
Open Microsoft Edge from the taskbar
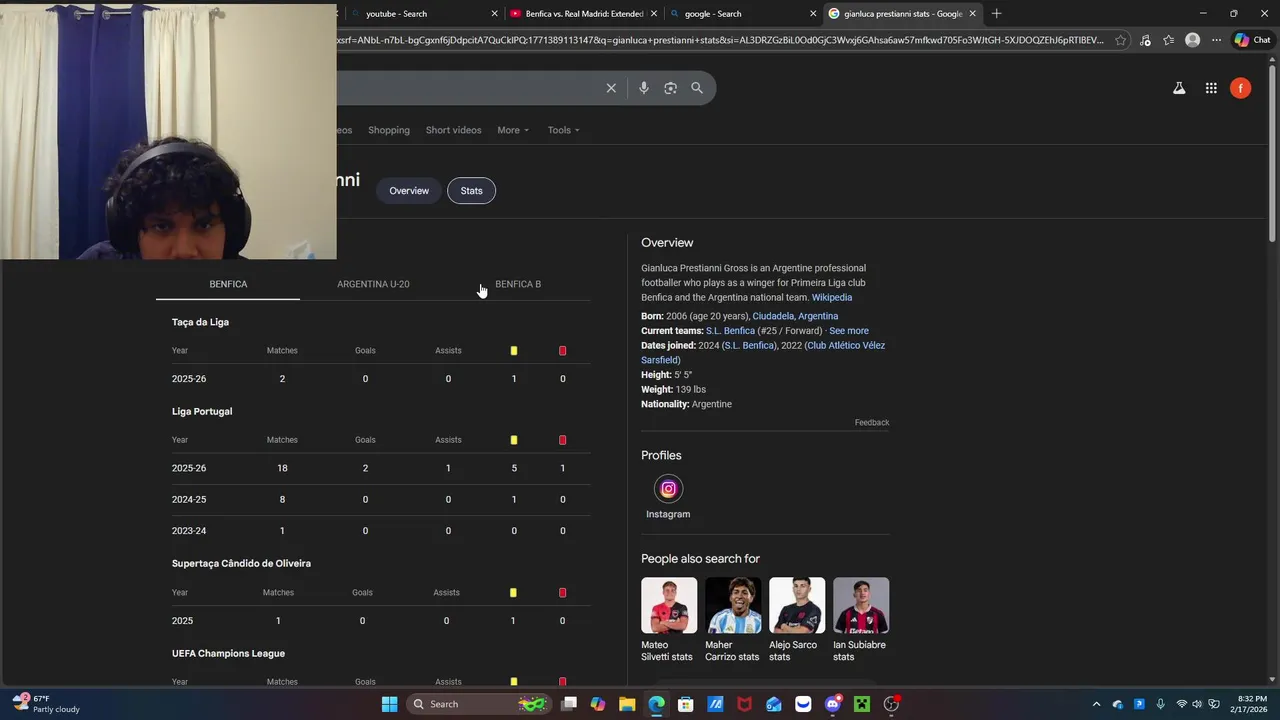coord(656,704)
